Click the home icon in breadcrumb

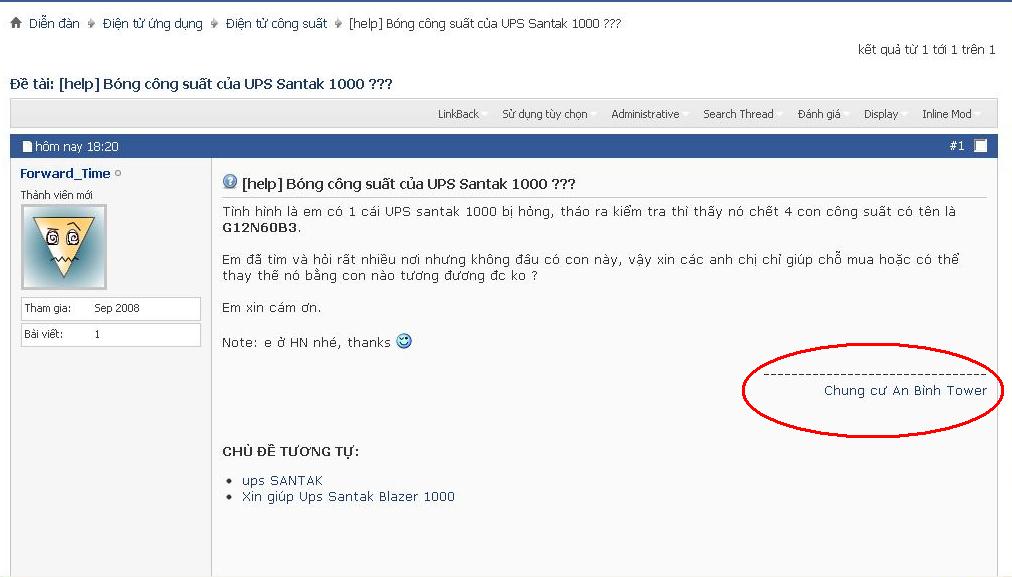[16, 23]
